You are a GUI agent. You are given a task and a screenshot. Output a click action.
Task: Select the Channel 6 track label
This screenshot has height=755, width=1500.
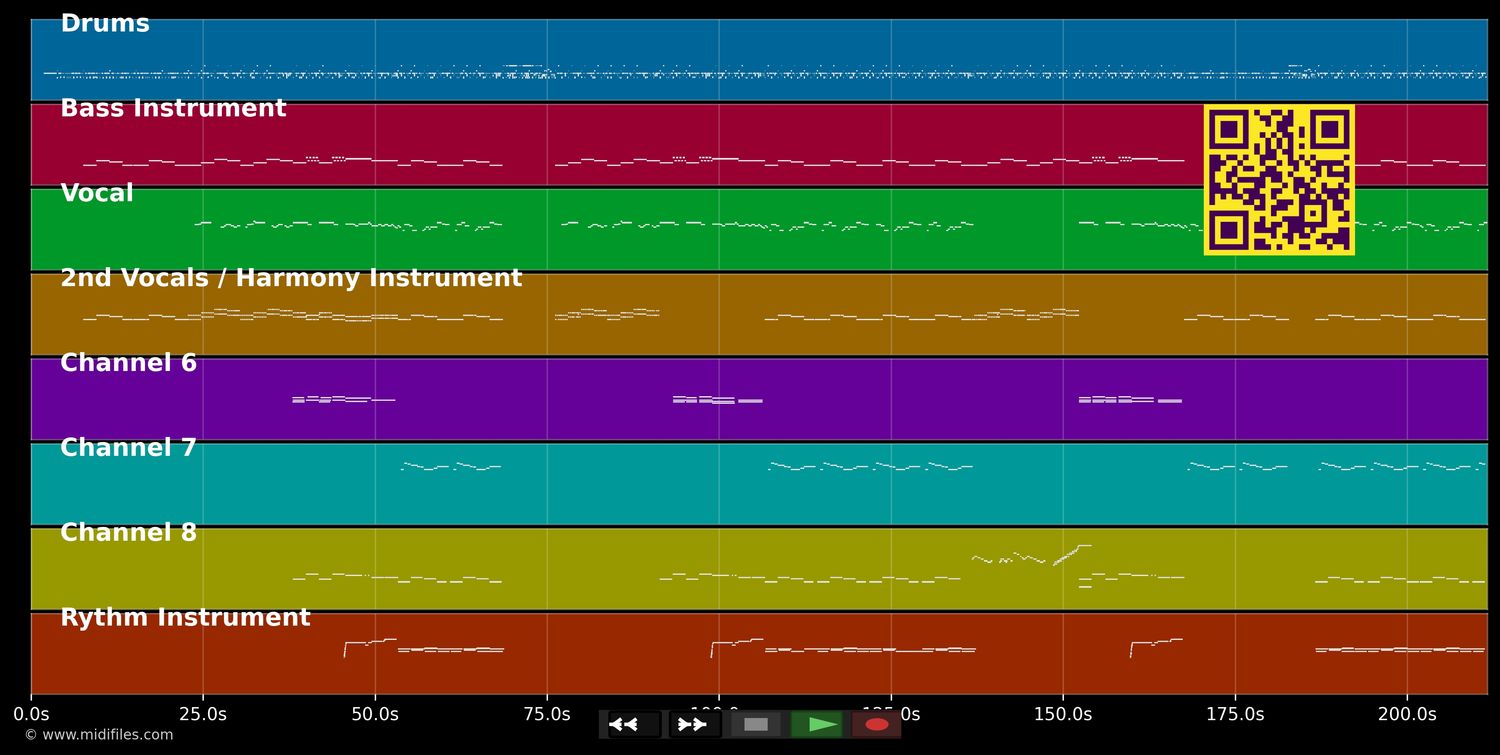point(129,364)
